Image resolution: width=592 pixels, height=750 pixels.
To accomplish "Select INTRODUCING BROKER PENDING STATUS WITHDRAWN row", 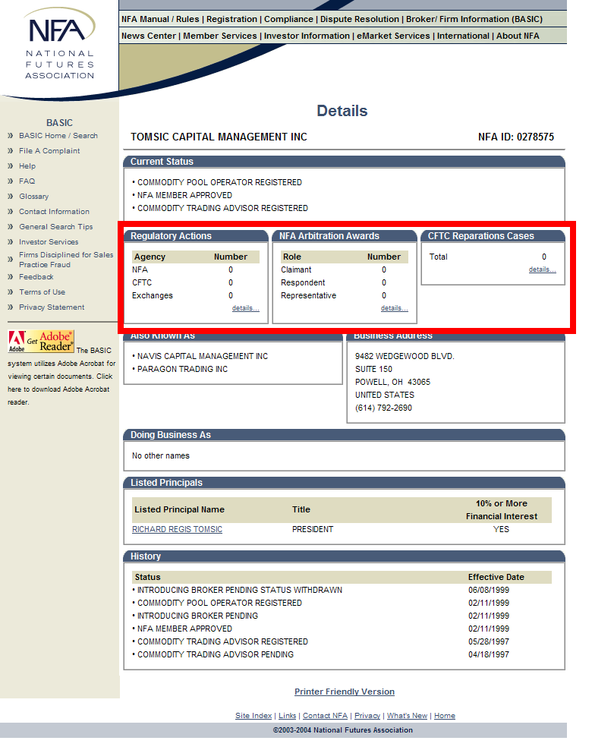I will click(240, 590).
